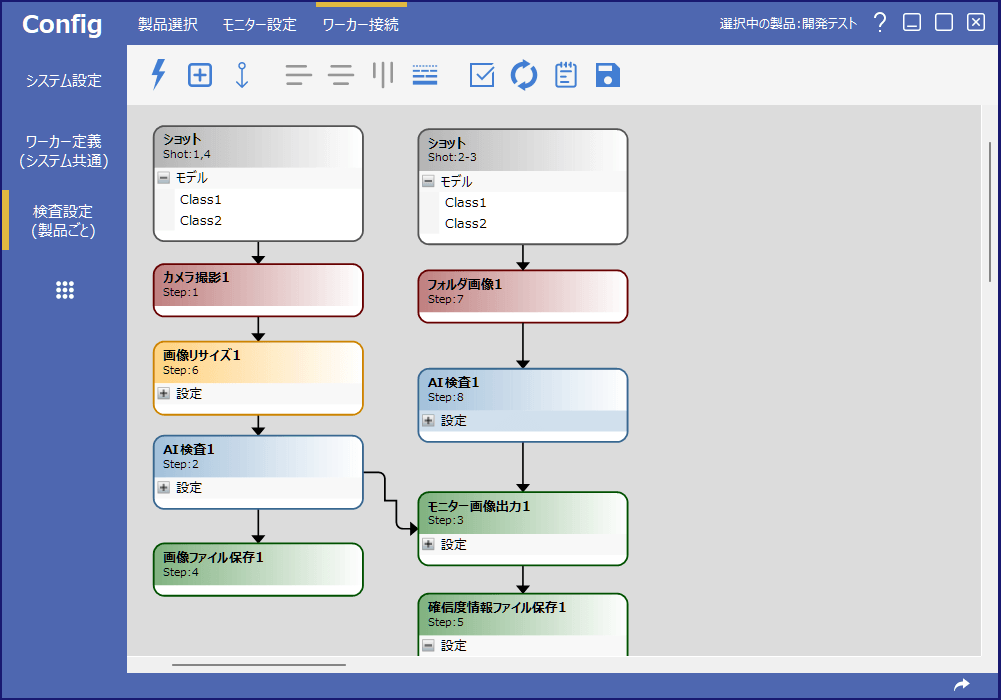
Task: Collapse モデル tree in ショット Shot:1,4 node
Action: 163,178
